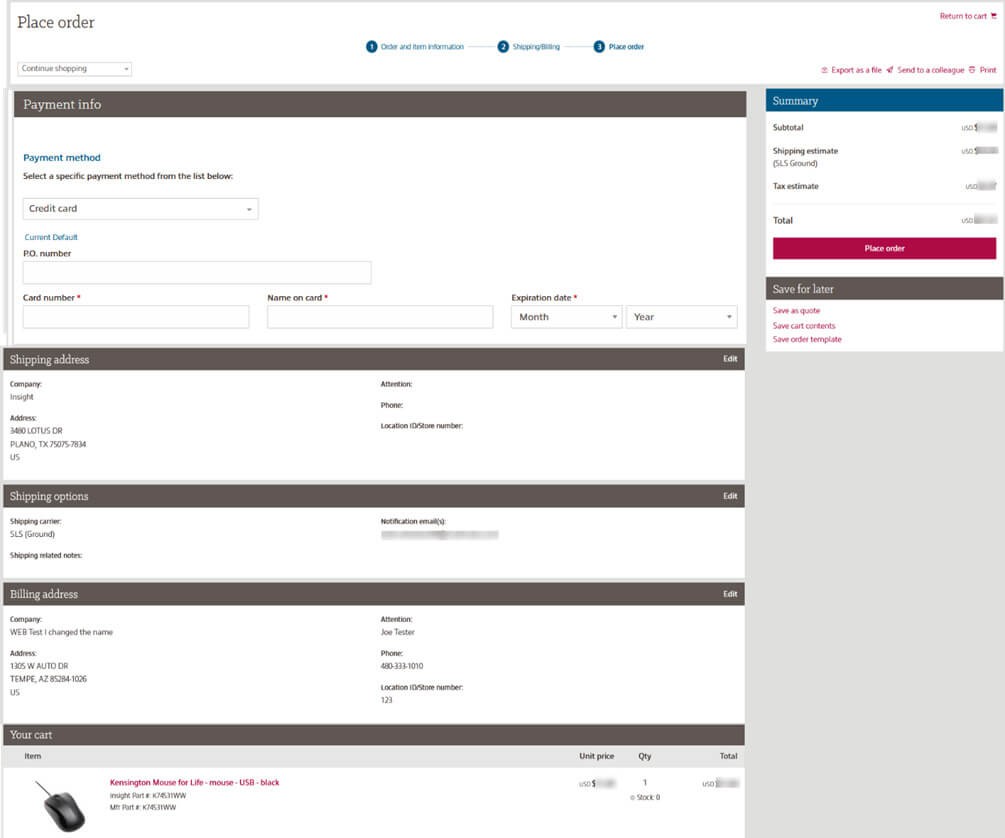Image resolution: width=1005 pixels, height=838 pixels.
Task: Click inside the P.O. number field
Action: click(195, 271)
